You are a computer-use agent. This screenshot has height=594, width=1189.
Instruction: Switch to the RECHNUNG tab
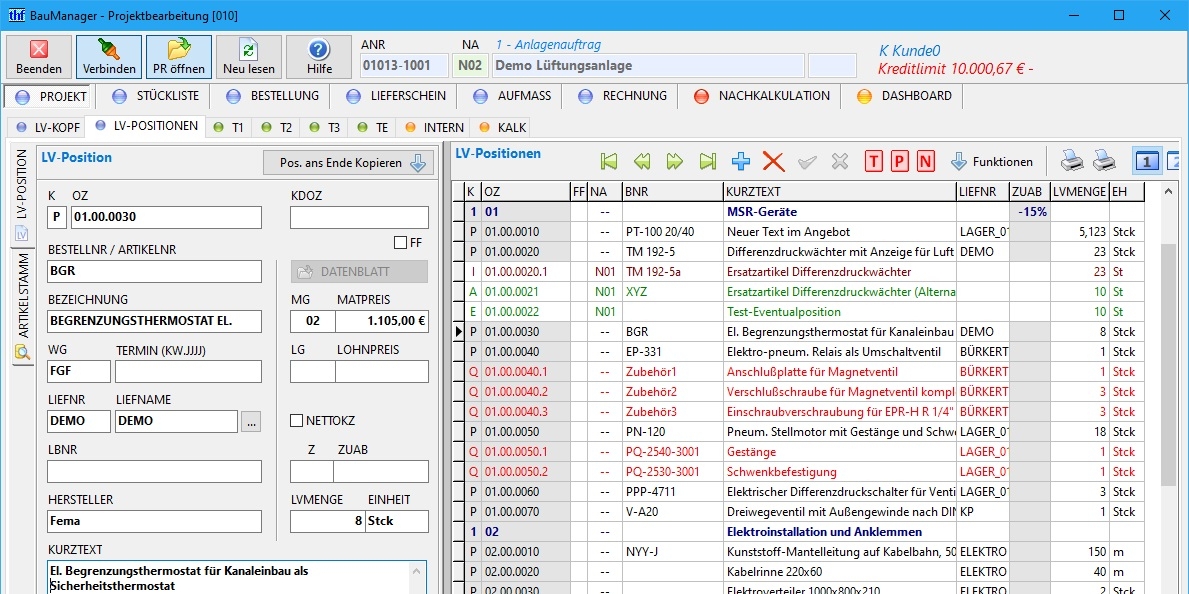622,96
